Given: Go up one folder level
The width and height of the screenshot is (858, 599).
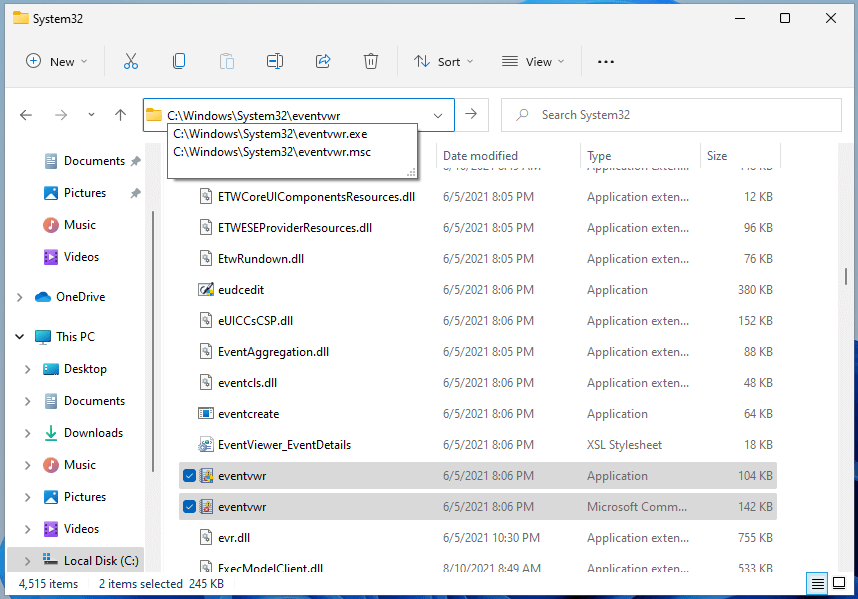Looking at the screenshot, I should [x=120, y=115].
